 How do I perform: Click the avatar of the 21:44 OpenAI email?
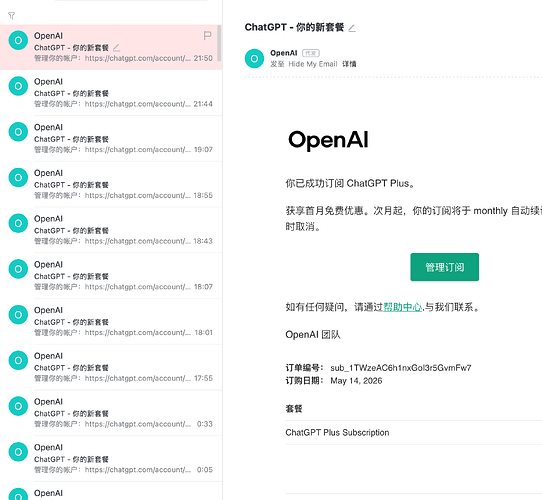pyautogui.click(x=18, y=86)
